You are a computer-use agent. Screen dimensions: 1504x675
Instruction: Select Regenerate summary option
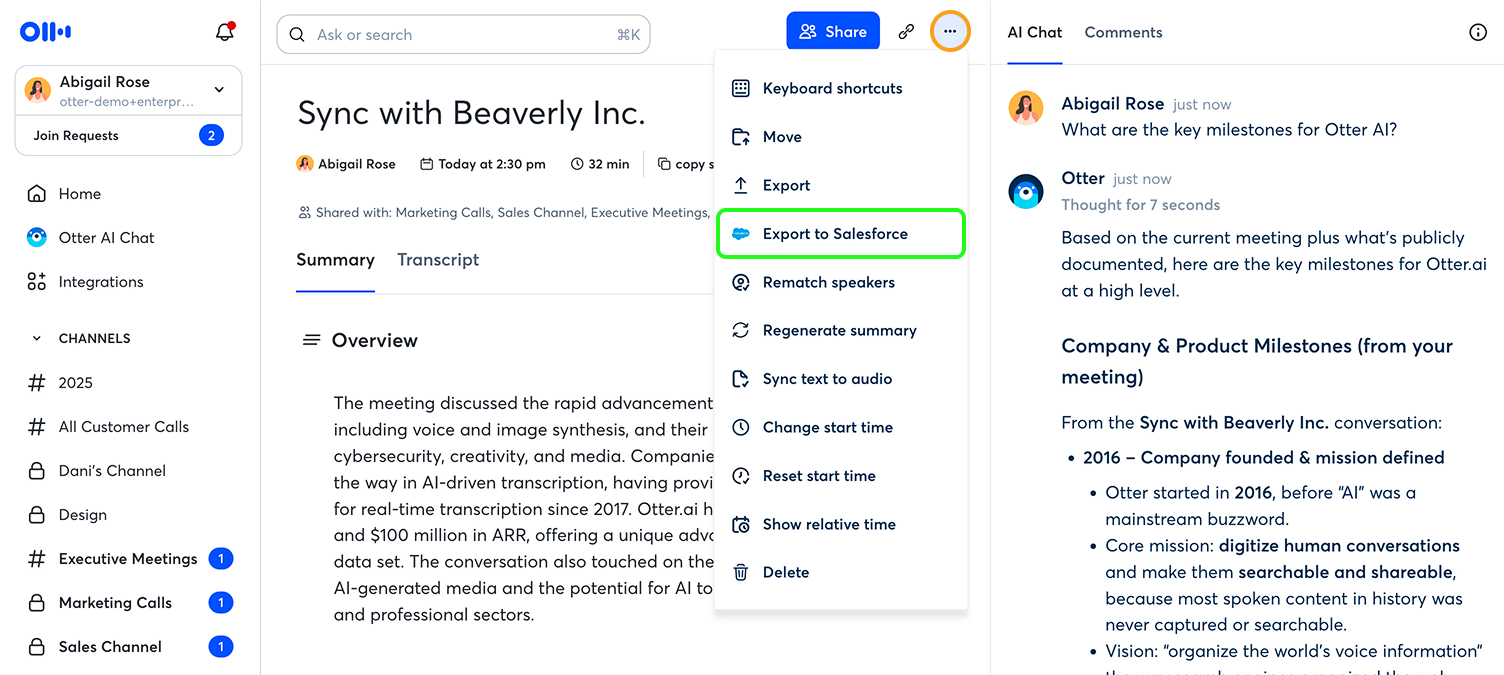[839, 331]
